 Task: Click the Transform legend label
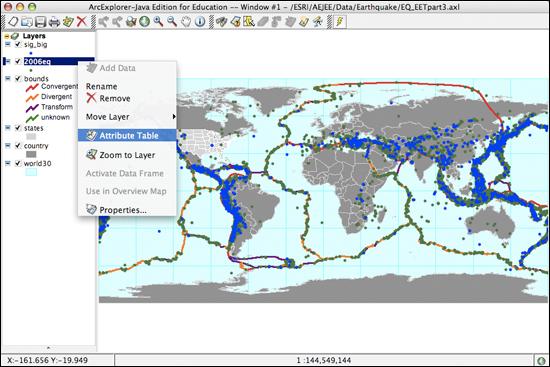[57, 107]
